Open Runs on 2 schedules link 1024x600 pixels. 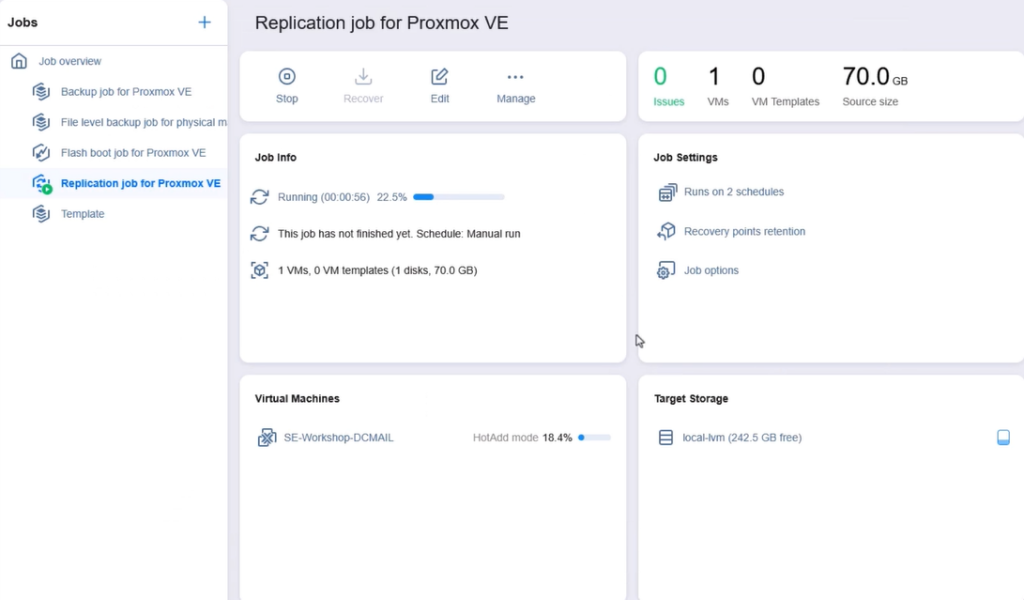click(733, 192)
